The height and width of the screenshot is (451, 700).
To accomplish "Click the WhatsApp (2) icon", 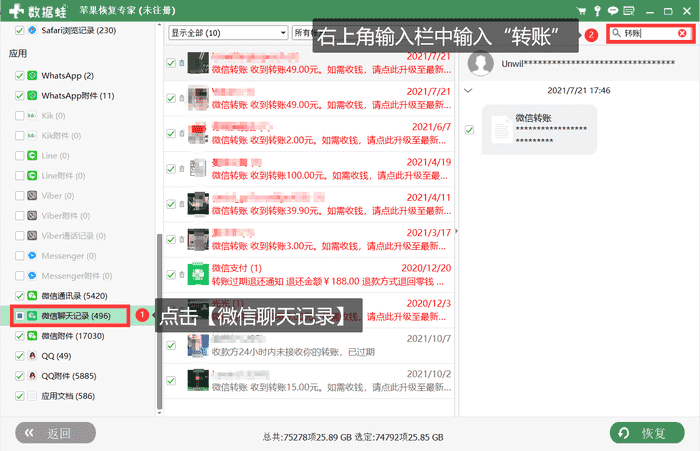I will tap(32, 75).
